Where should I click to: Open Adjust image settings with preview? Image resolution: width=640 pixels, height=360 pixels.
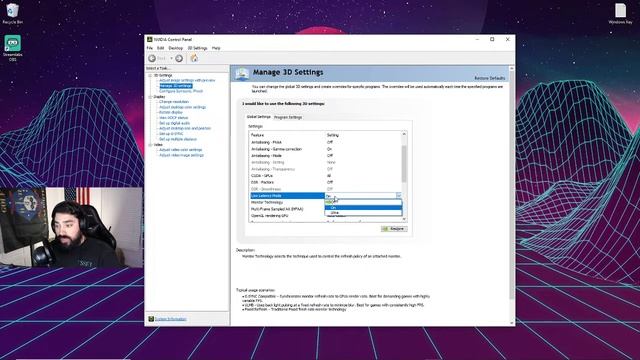click(187, 80)
